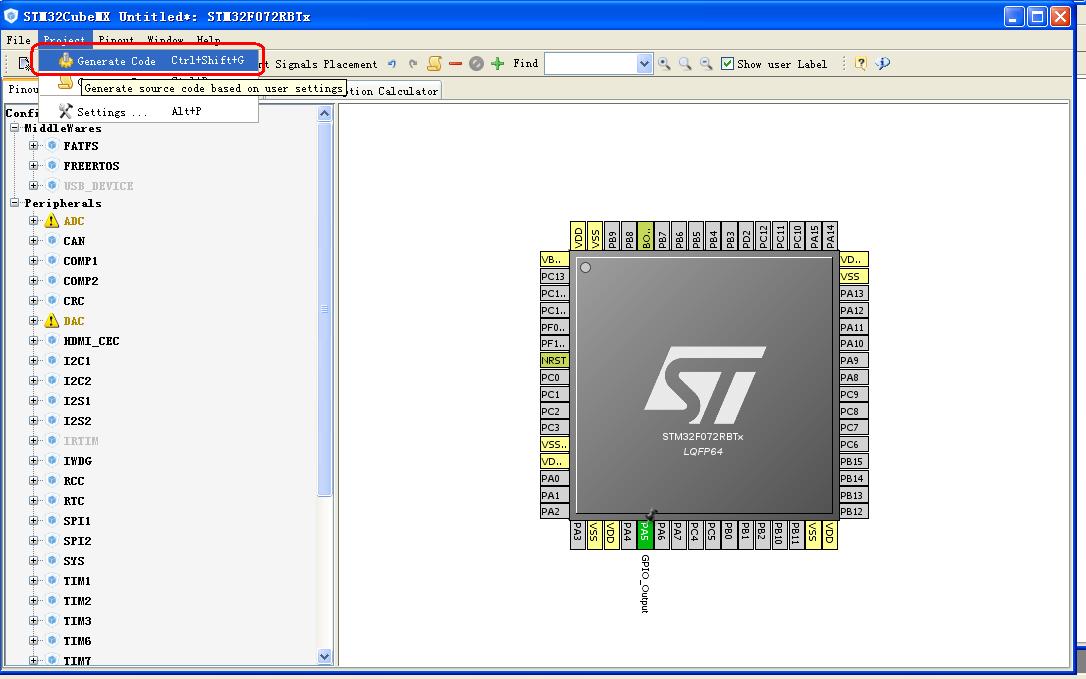Image resolution: width=1086 pixels, height=679 pixels.
Task: Click the IWDG peripheral icon
Action: [x=52, y=461]
